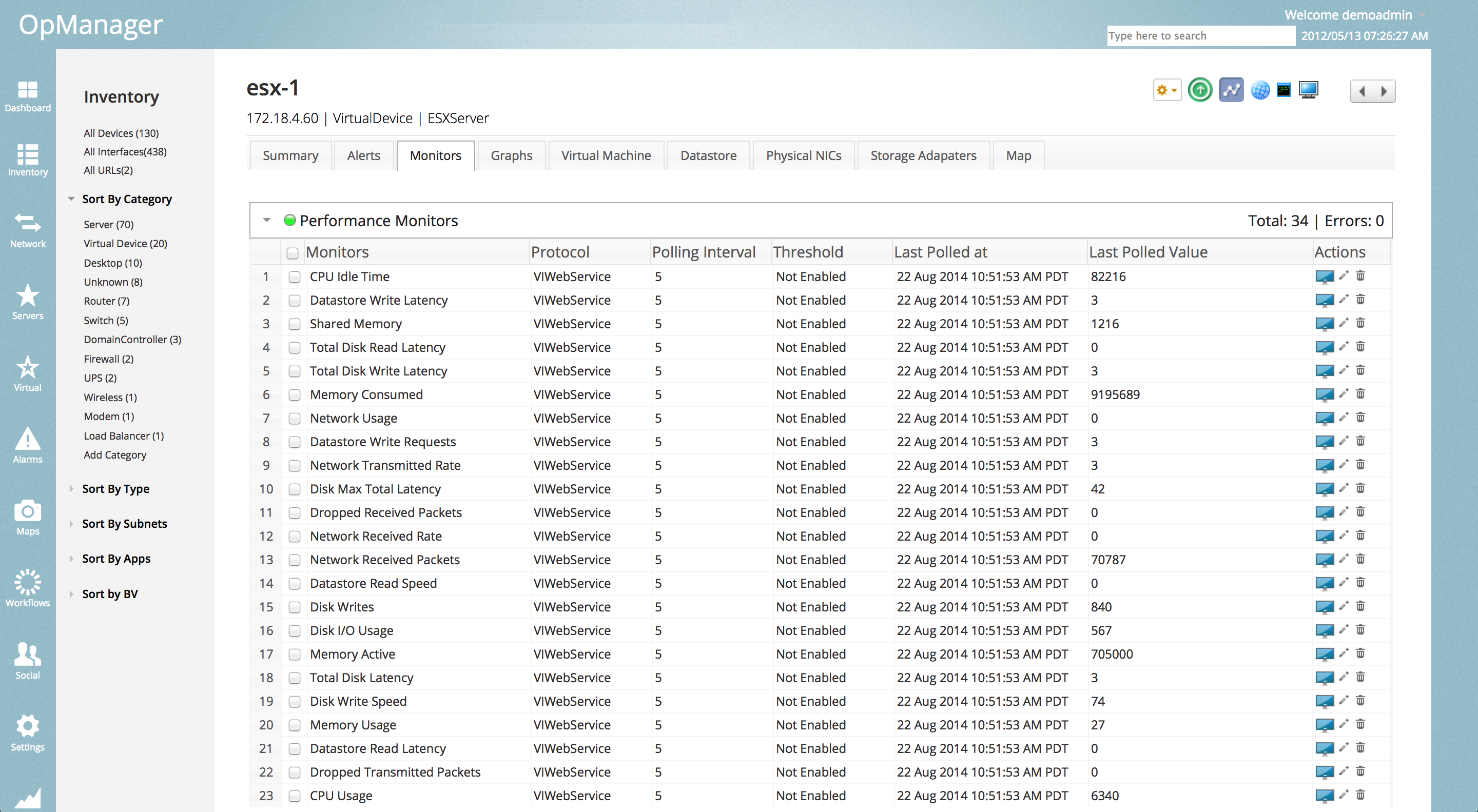The height and width of the screenshot is (812, 1478).
Task: Collapse the Performance Monitors panel
Action: click(x=267, y=220)
